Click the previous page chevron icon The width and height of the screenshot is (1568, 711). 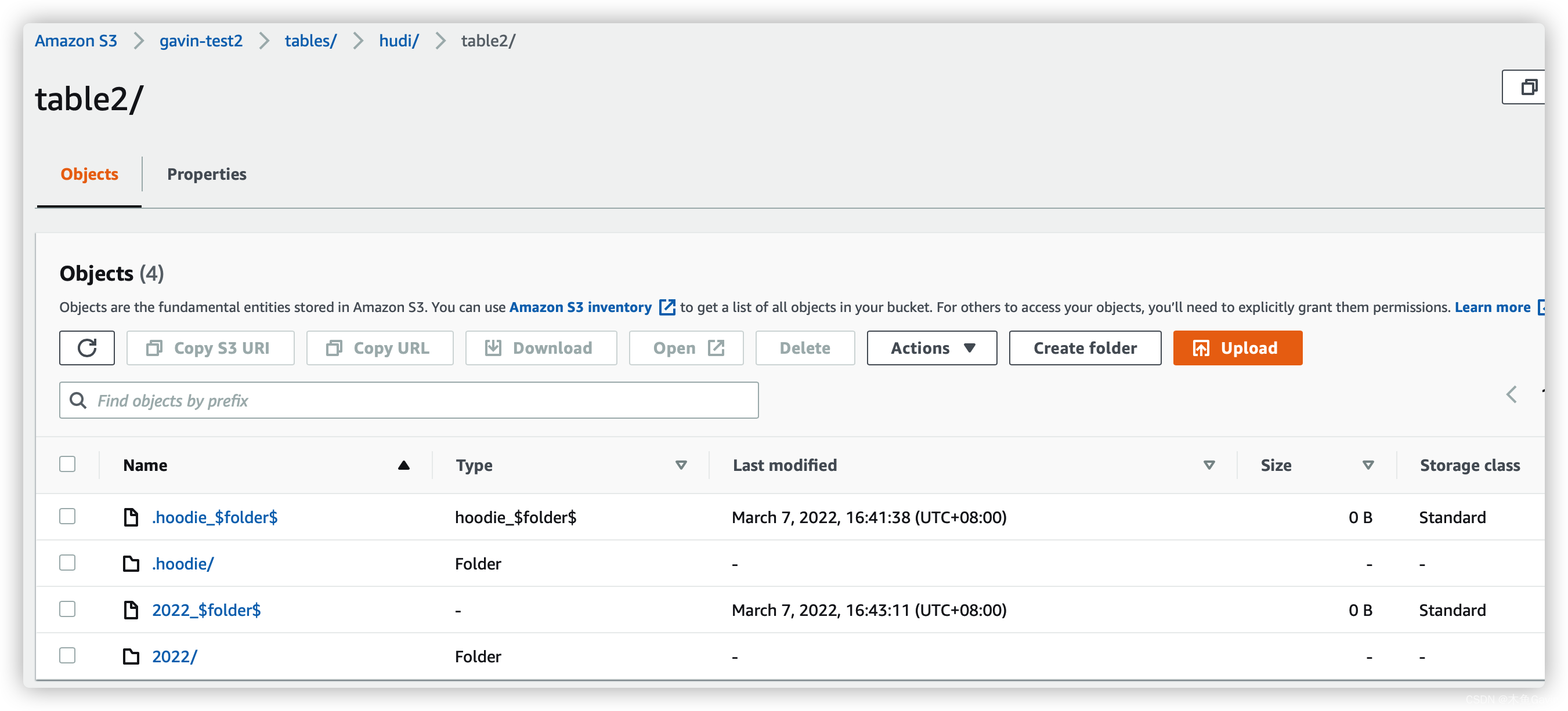[x=1511, y=395]
